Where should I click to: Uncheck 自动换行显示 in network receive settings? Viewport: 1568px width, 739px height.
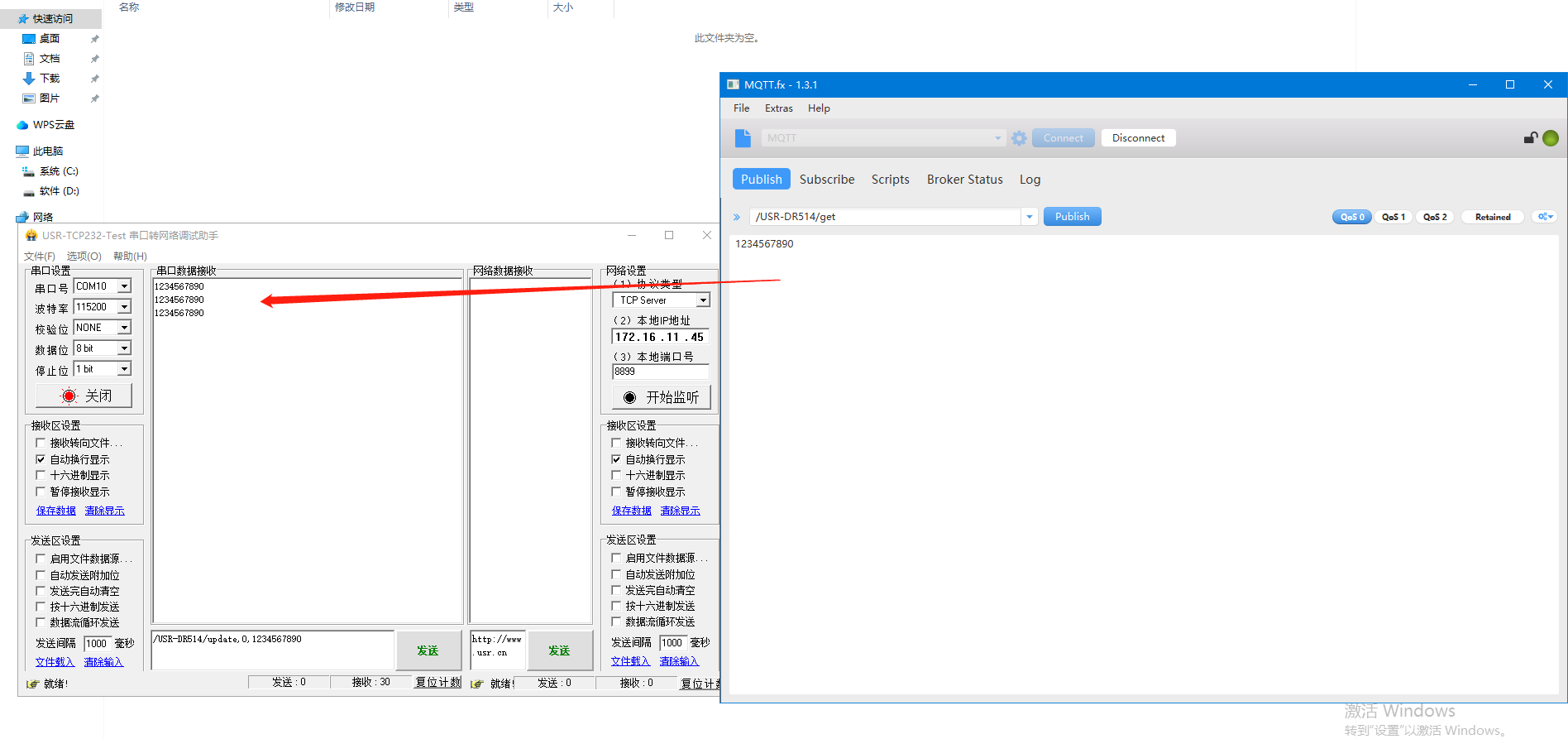(616, 459)
